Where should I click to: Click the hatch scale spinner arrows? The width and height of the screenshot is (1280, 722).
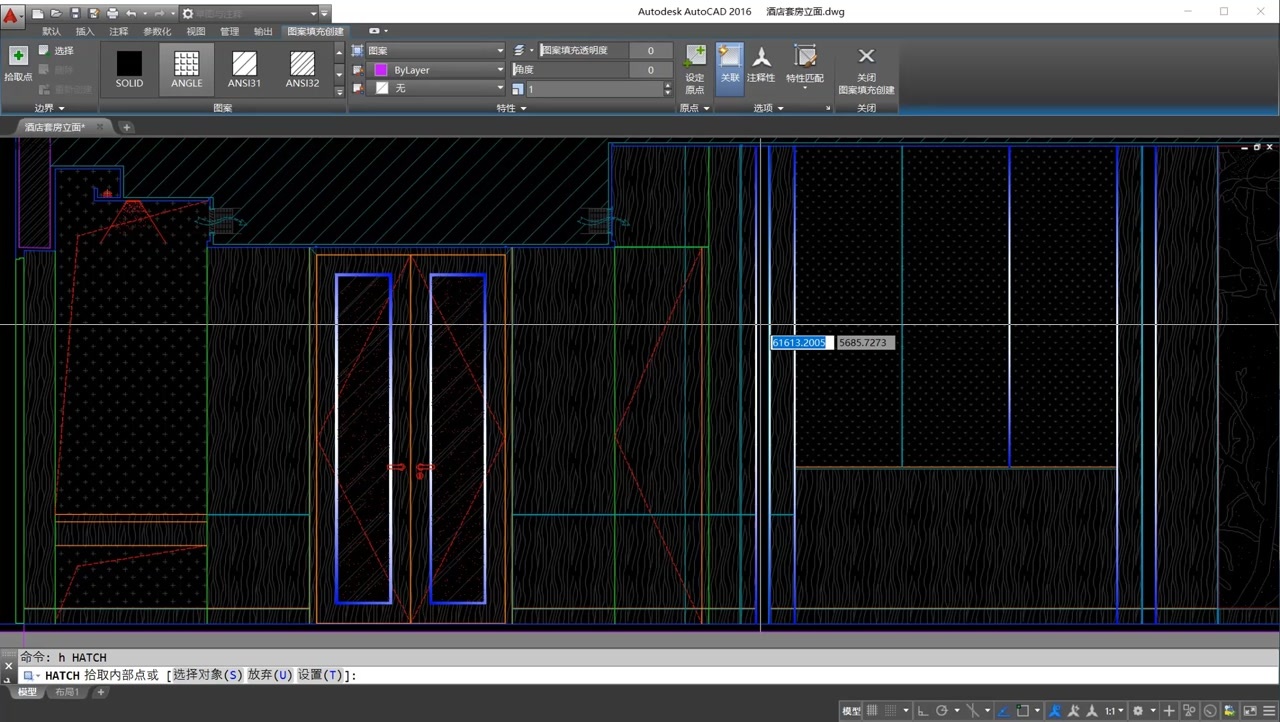point(668,89)
